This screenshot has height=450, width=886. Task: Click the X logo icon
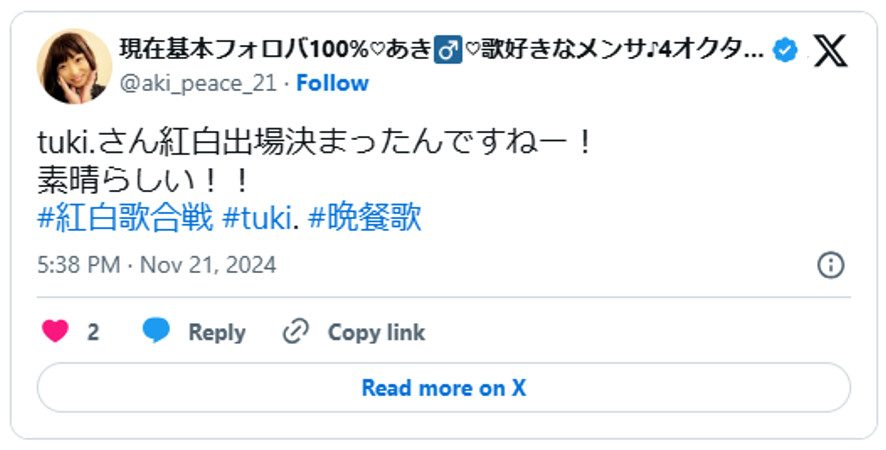[x=830, y=49]
